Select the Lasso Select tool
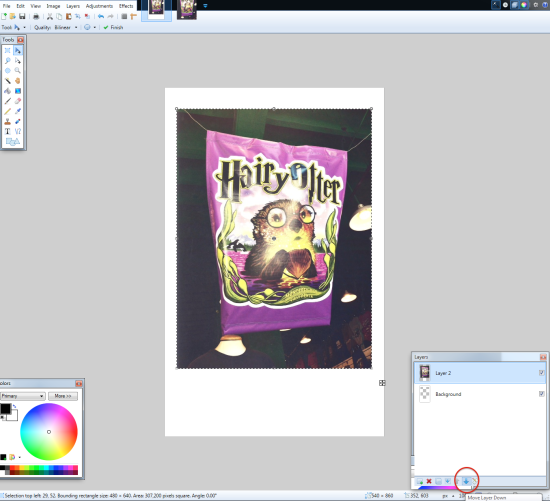The width and height of the screenshot is (550, 501). point(7,61)
